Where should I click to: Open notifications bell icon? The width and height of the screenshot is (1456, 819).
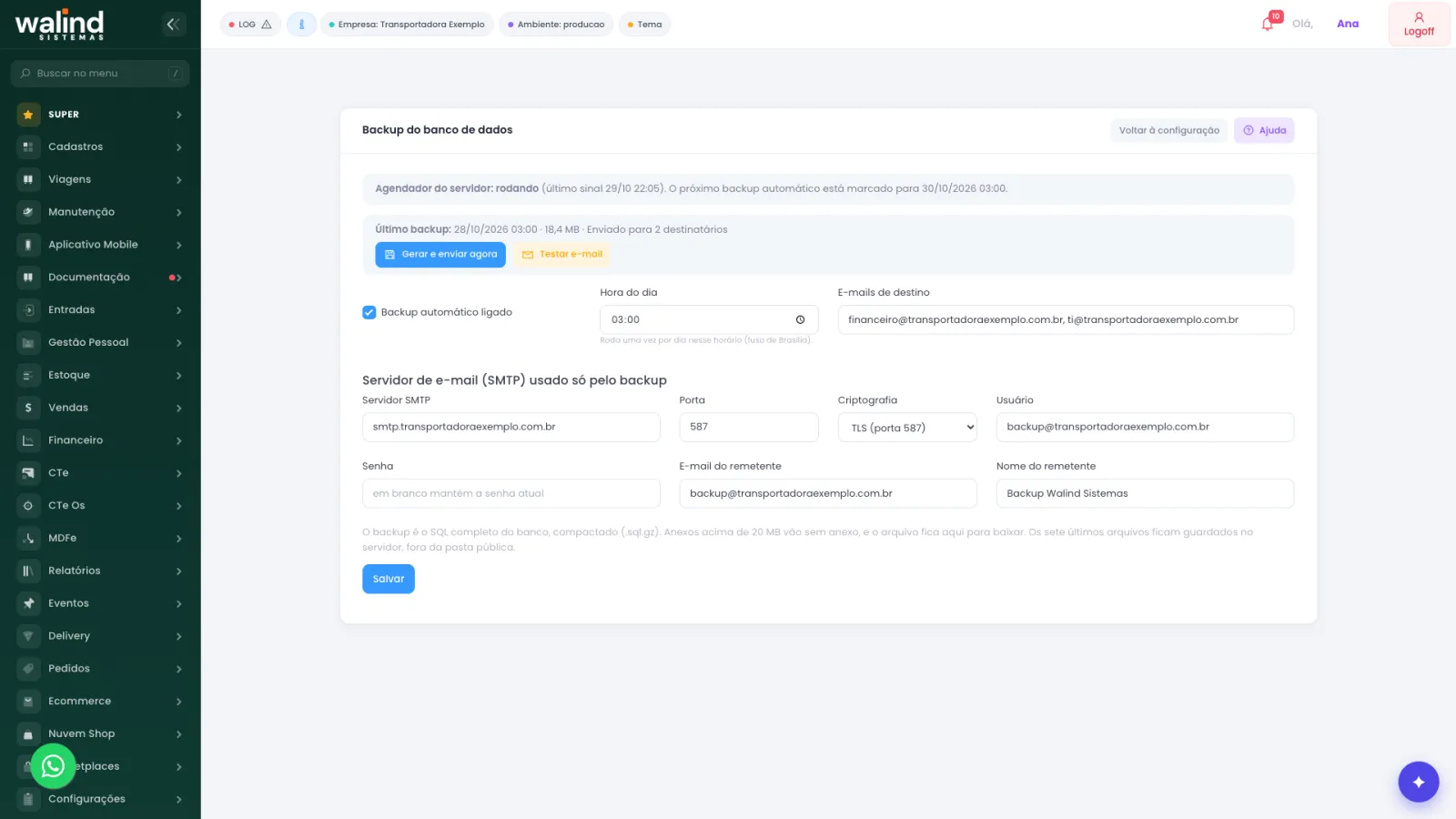1268,24
